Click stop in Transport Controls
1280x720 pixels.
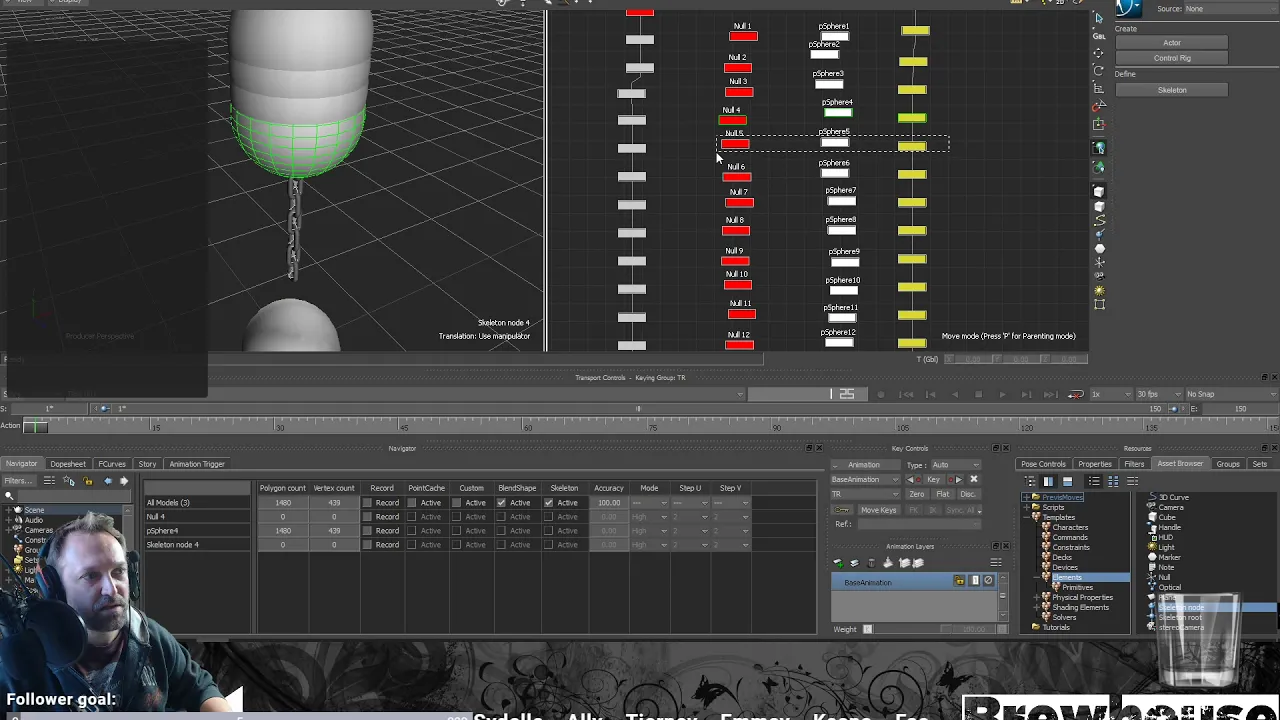click(978, 394)
